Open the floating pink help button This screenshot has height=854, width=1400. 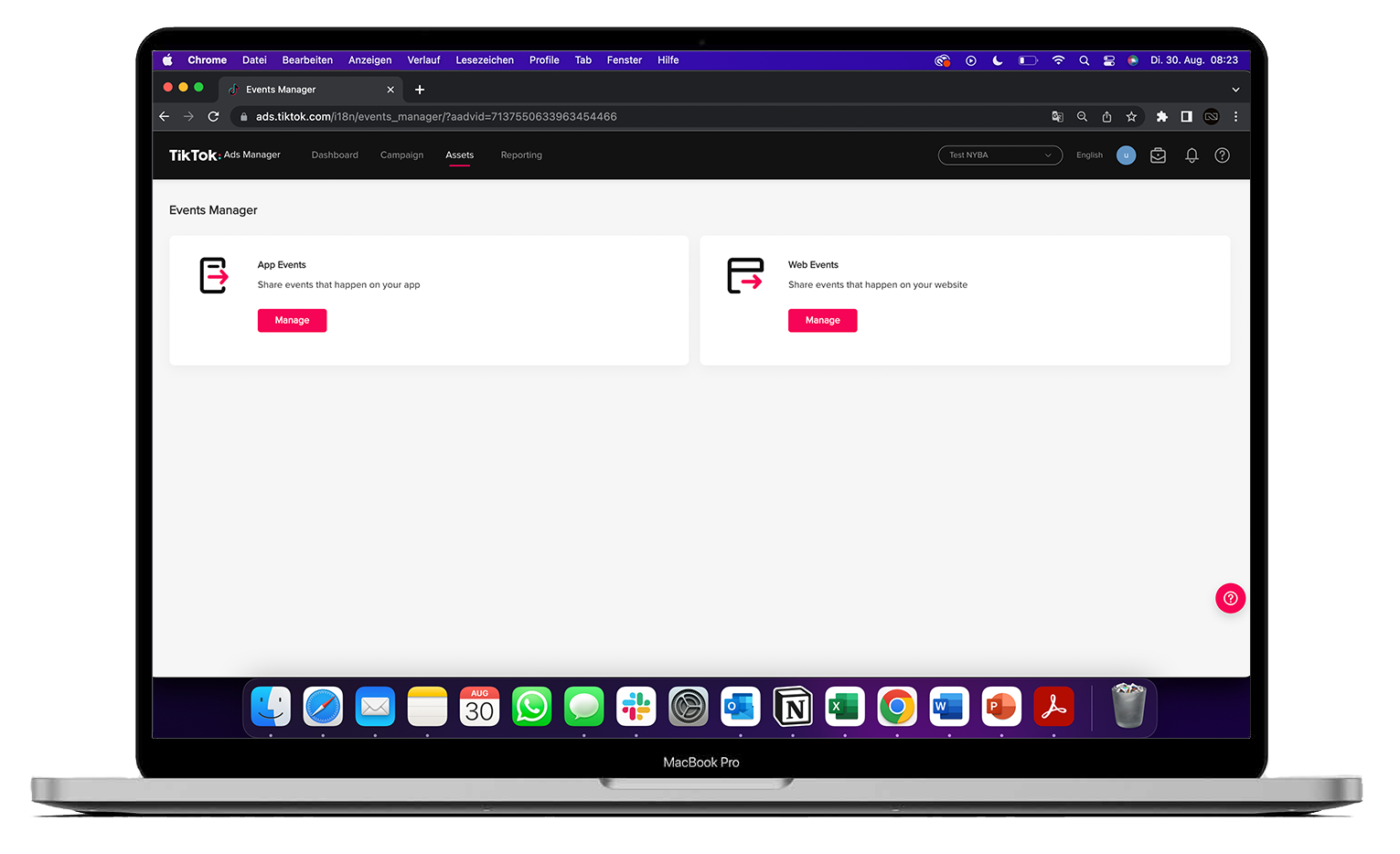[1230, 598]
